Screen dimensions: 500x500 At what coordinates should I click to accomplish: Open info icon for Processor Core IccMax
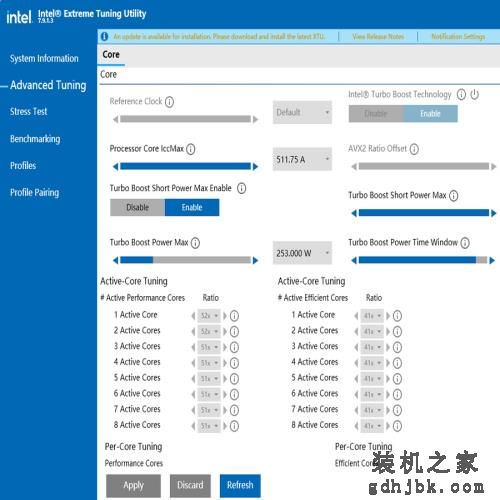click(x=191, y=149)
